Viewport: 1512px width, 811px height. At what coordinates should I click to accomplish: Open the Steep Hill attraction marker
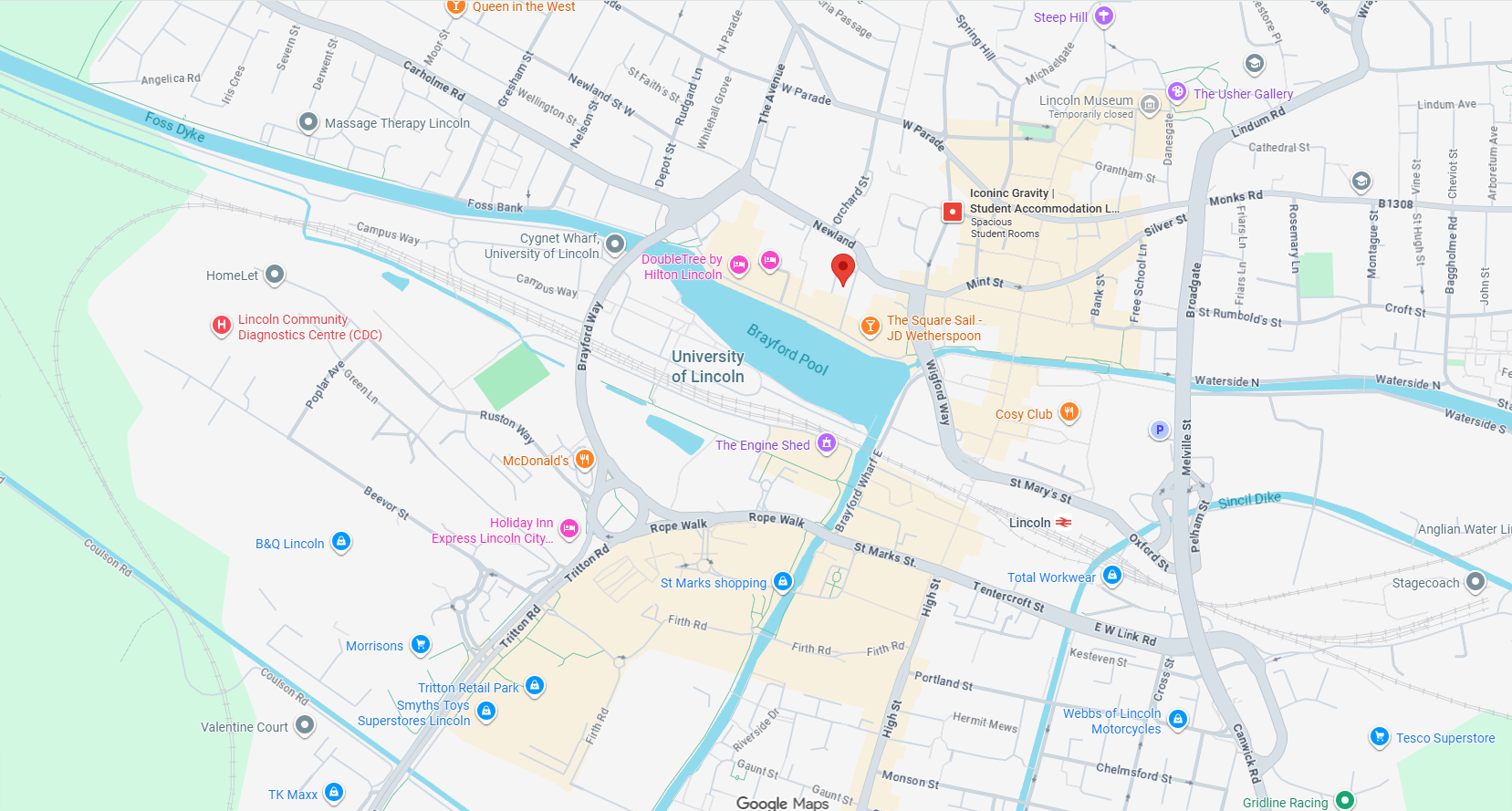point(1104,16)
